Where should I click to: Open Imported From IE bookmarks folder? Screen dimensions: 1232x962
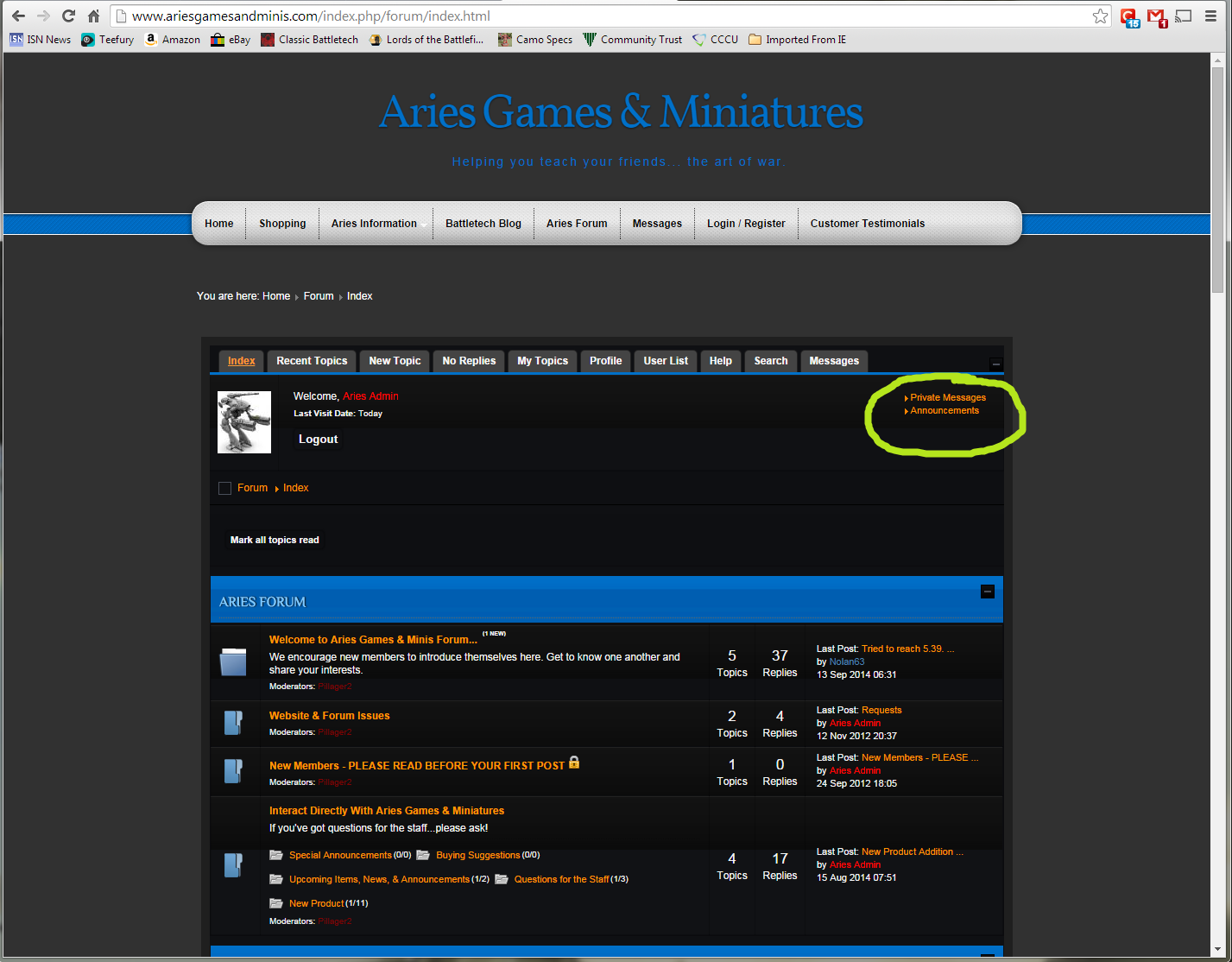pyautogui.click(x=798, y=39)
